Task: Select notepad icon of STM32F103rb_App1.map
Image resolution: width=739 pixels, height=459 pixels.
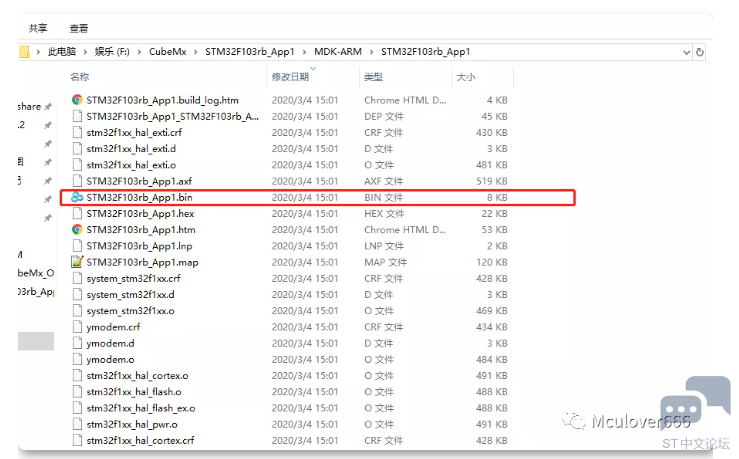Action: pos(77,262)
